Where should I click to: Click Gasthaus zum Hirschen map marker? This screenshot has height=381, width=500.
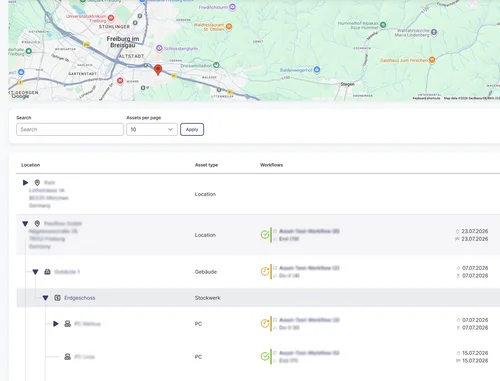point(432,60)
